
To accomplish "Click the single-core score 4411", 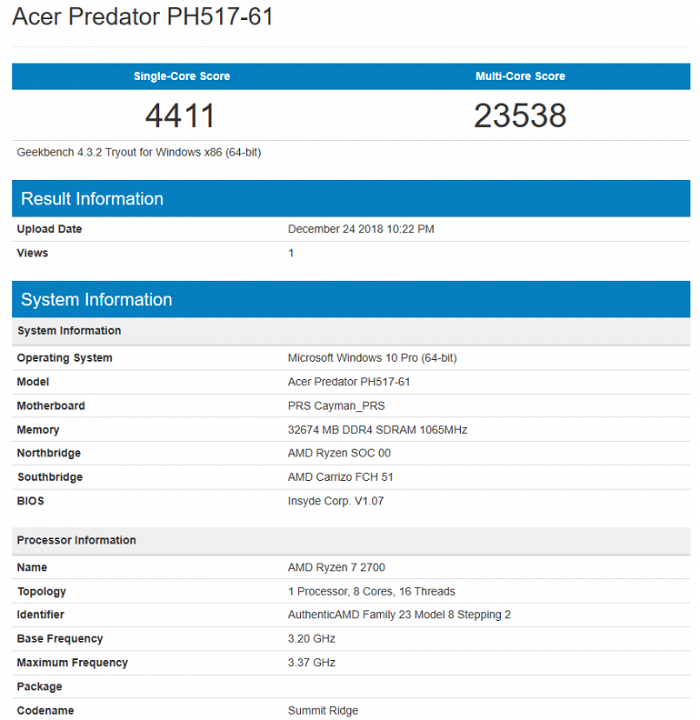I will tap(180, 115).
